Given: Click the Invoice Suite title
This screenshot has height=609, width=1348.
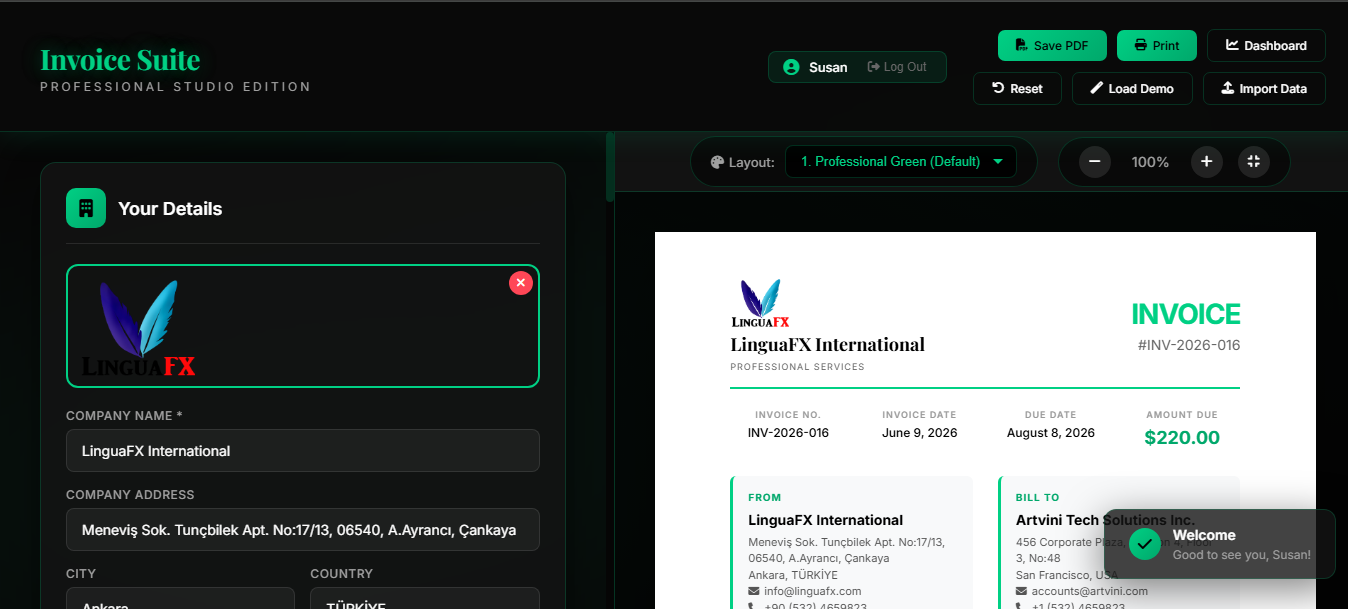Looking at the screenshot, I should pyautogui.click(x=120, y=60).
